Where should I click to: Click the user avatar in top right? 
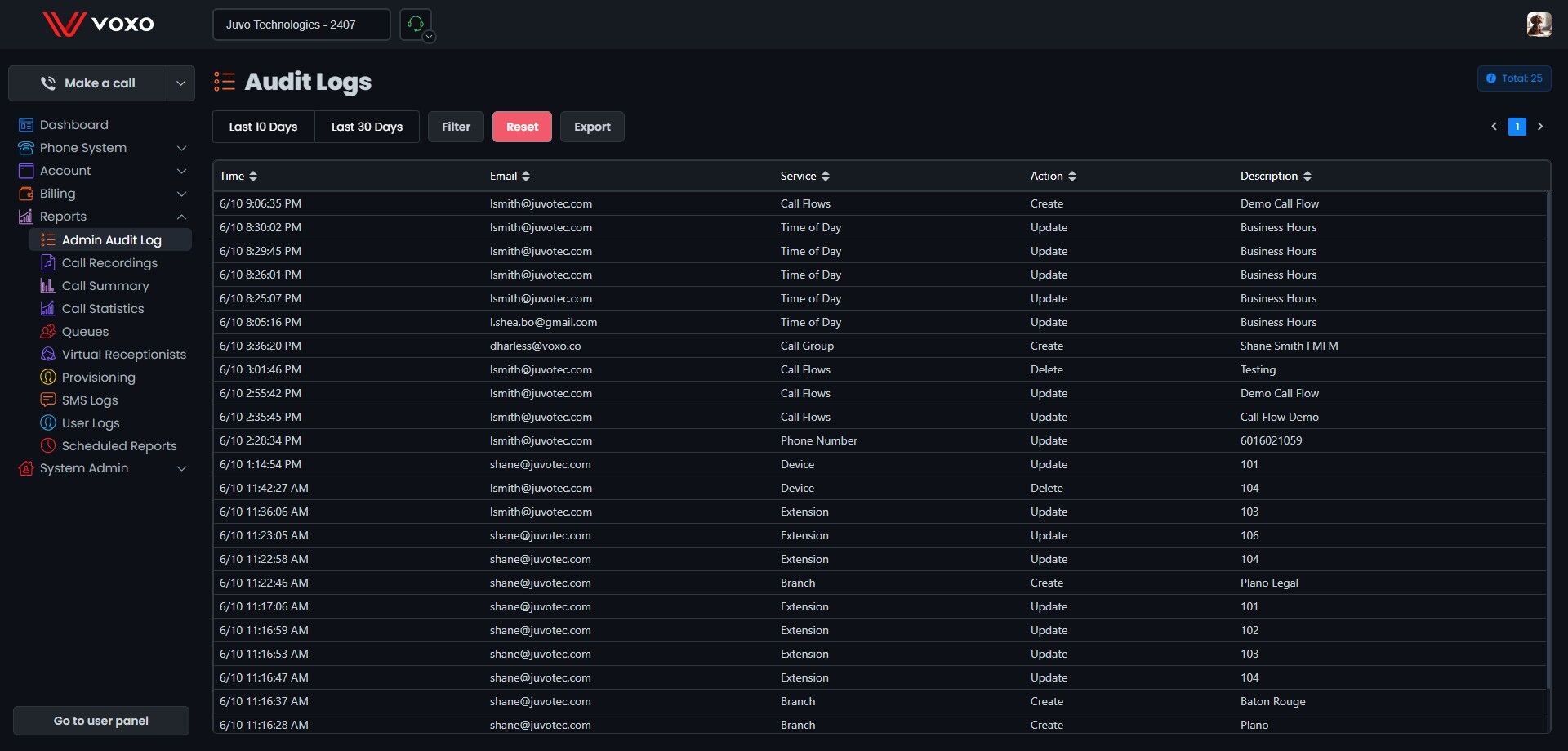pos(1539,25)
